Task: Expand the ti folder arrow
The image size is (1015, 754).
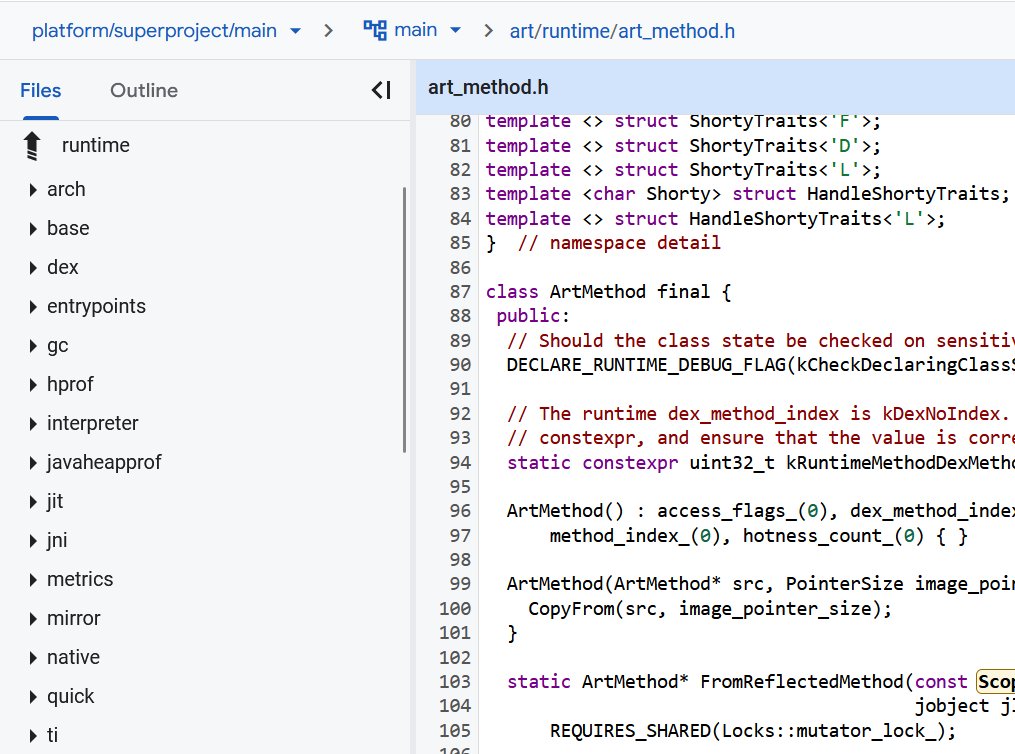Action: [x=33, y=735]
